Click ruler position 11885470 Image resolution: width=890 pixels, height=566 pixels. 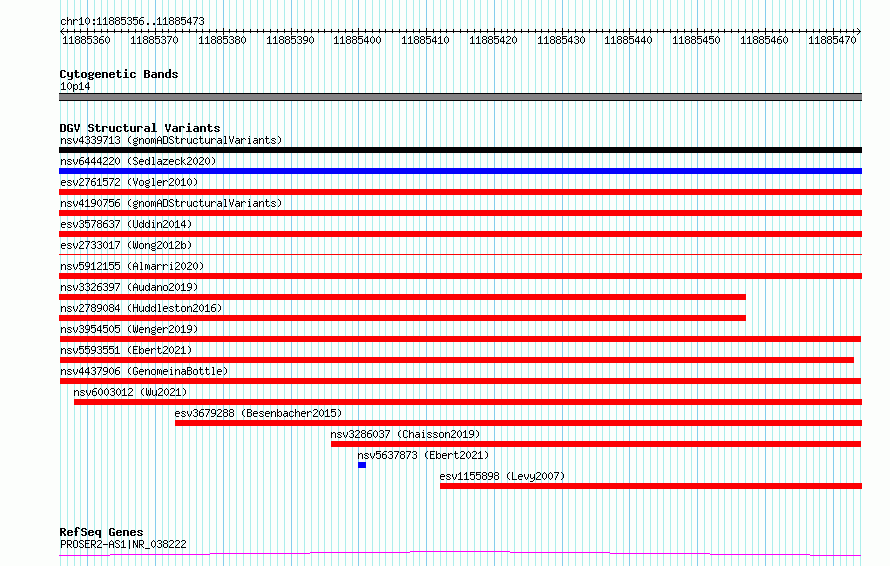[832, 40]
